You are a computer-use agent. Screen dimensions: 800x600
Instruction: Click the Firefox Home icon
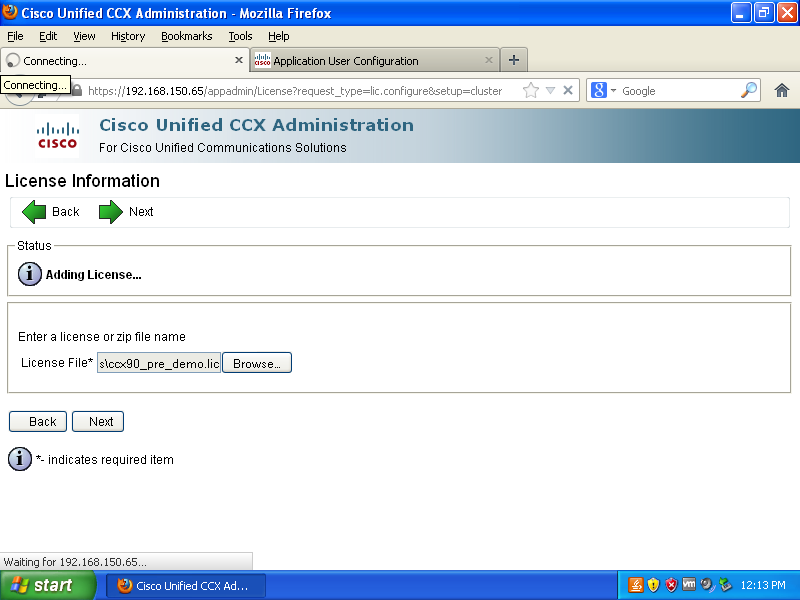pos(782,91)
